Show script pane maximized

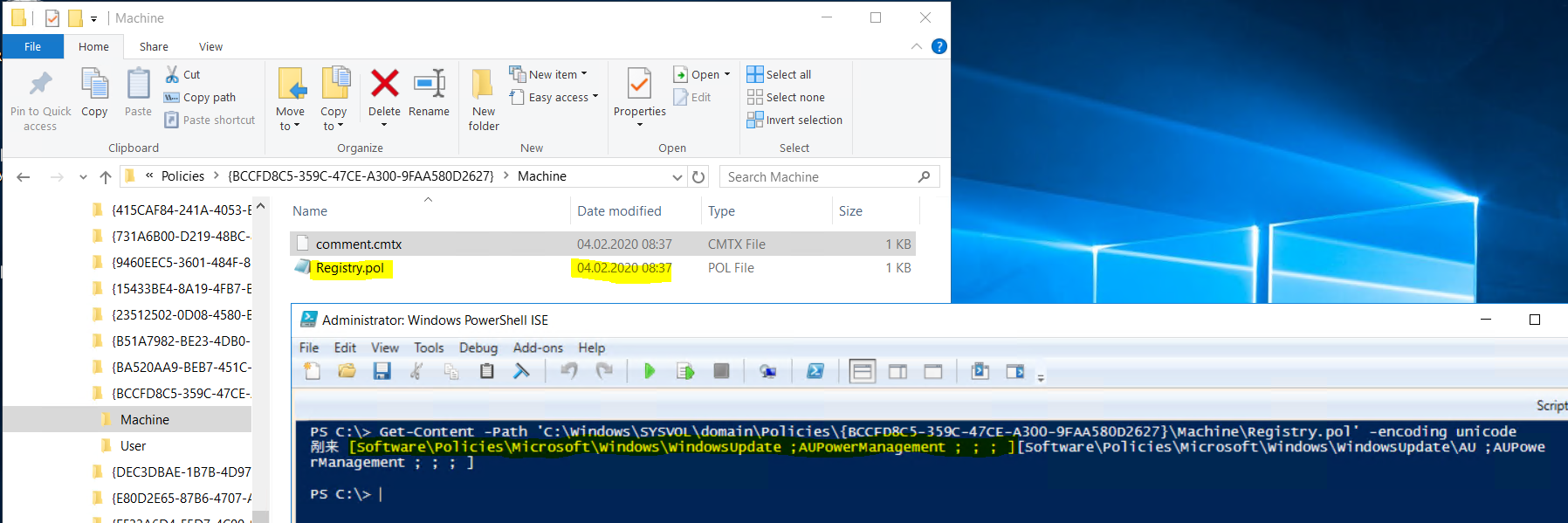[x=933, y=371]
